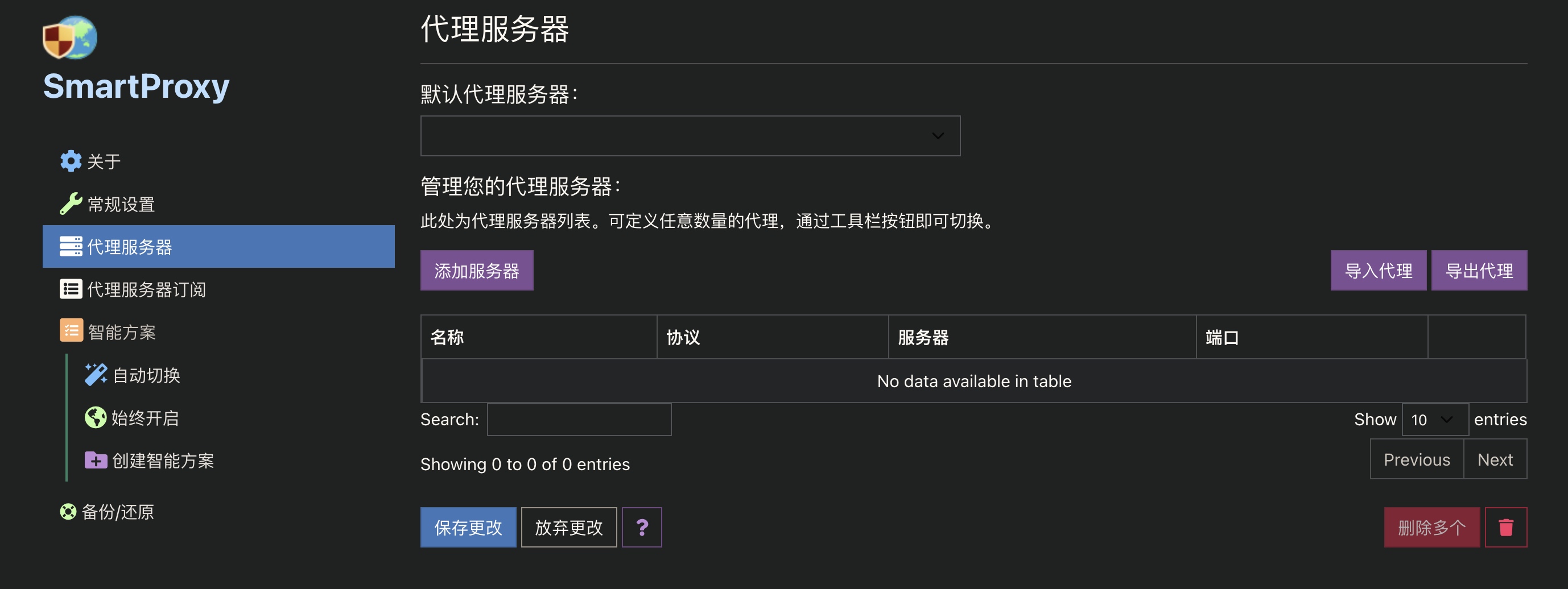Select the 始终开启 globe icon
The width and height of the screenshot is (1568, 589).
pyautogui.click(x=96, y=417)
